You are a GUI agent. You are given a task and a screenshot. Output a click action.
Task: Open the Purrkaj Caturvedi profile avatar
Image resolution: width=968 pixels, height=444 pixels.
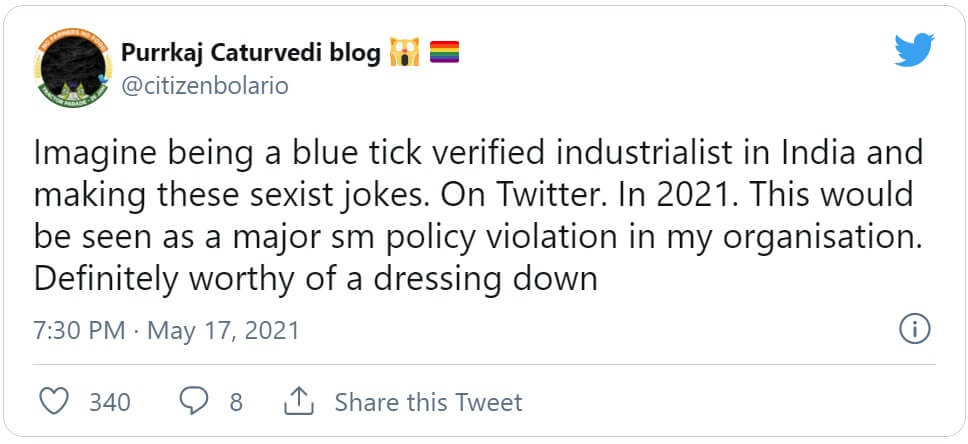[68, 68]
